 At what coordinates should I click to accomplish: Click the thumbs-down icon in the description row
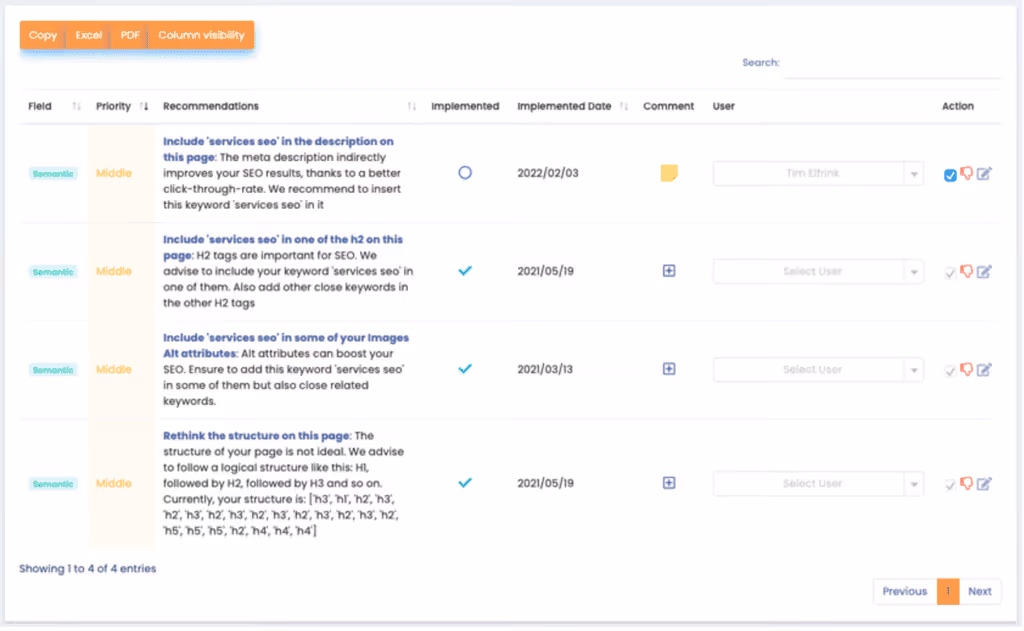pos(967,173)
